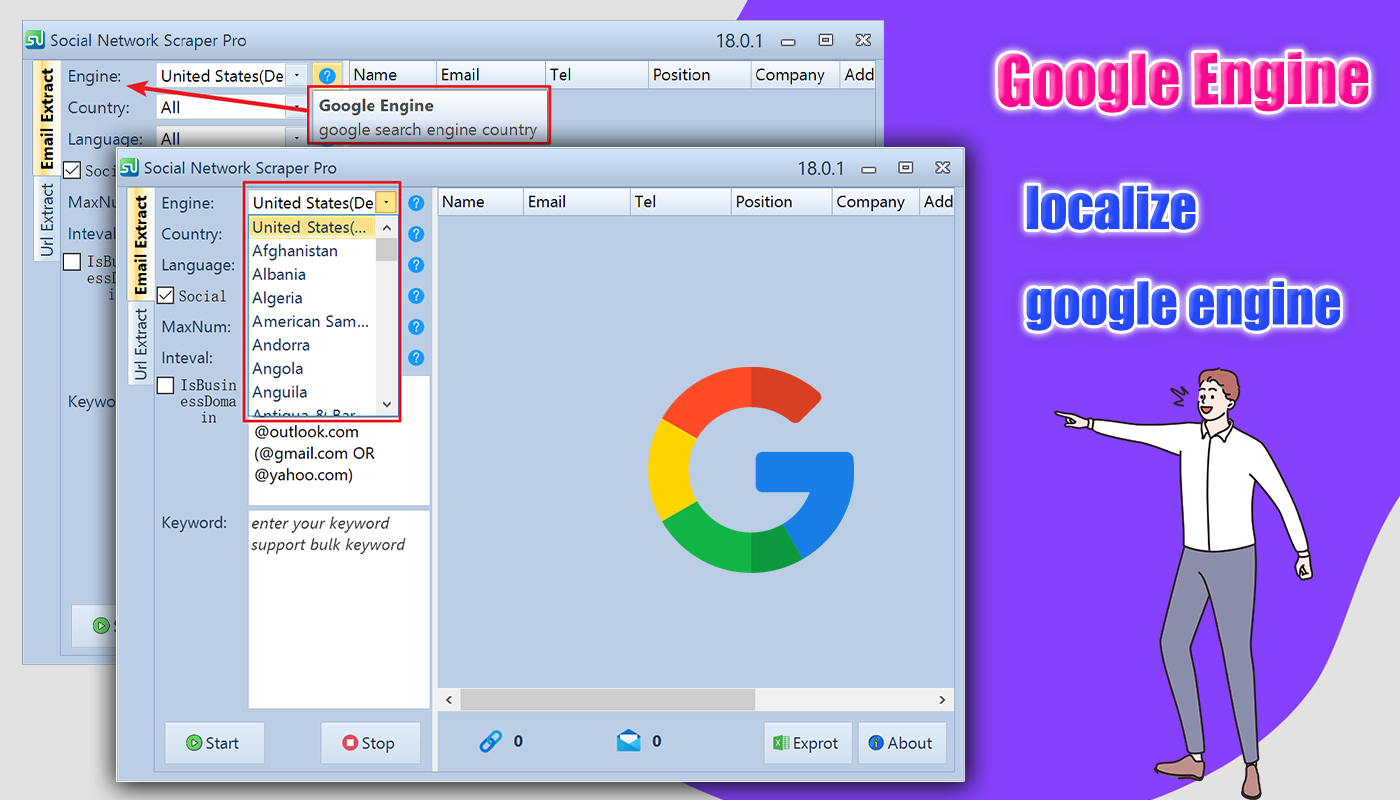This screenshot has width=1400, height=800.
Task: Toggle the Social checkbox in back window
Action: click(72, 170)
